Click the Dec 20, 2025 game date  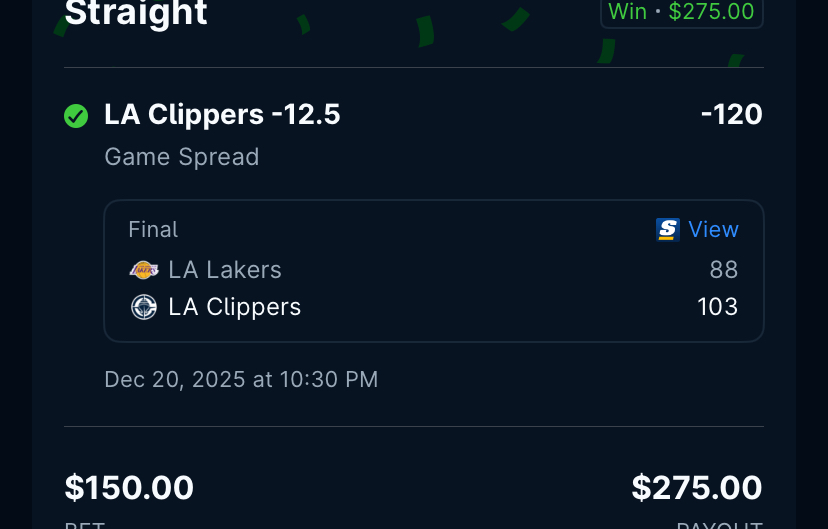pos(241,379)
